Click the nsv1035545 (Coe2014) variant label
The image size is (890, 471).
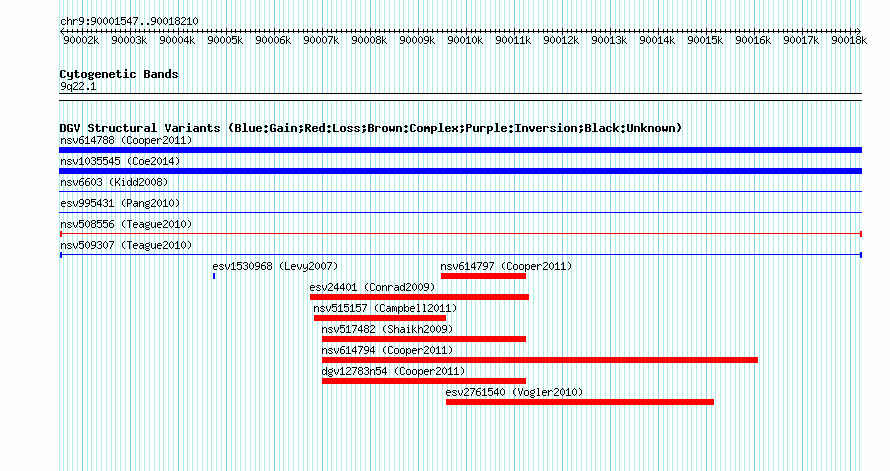tap(120, 161)
